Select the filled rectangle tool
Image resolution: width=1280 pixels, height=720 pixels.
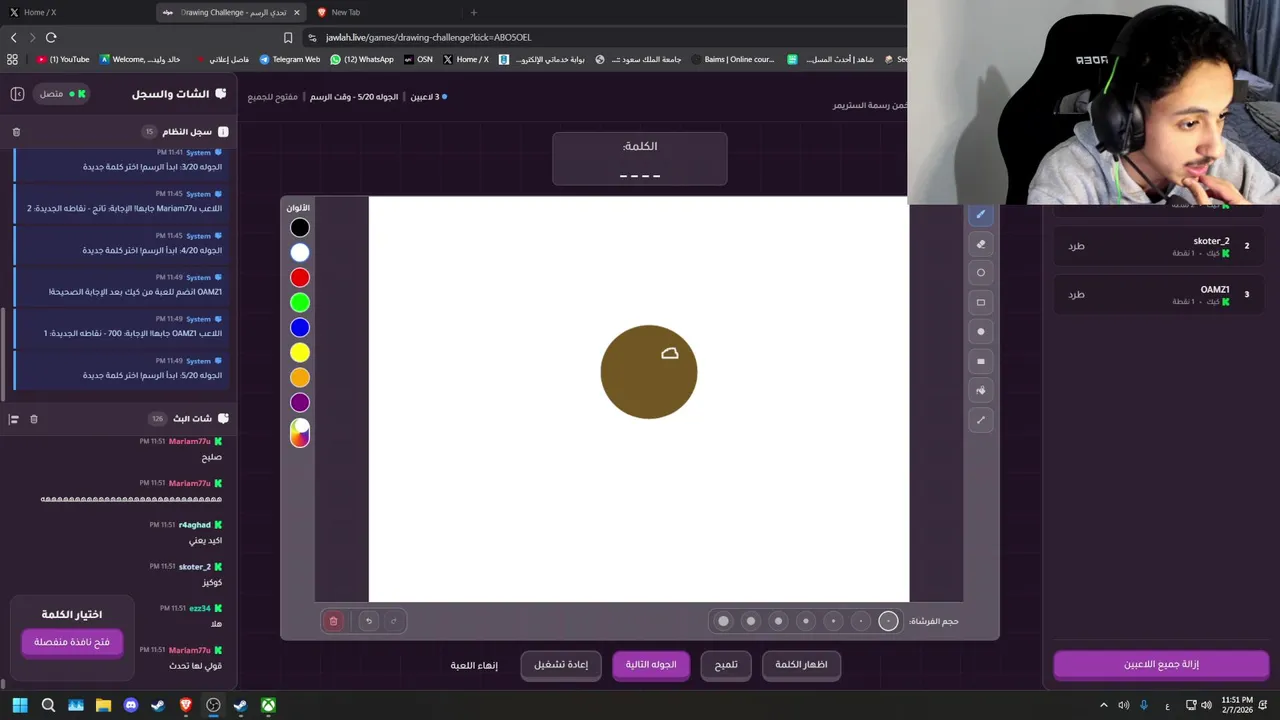[981, 361]
